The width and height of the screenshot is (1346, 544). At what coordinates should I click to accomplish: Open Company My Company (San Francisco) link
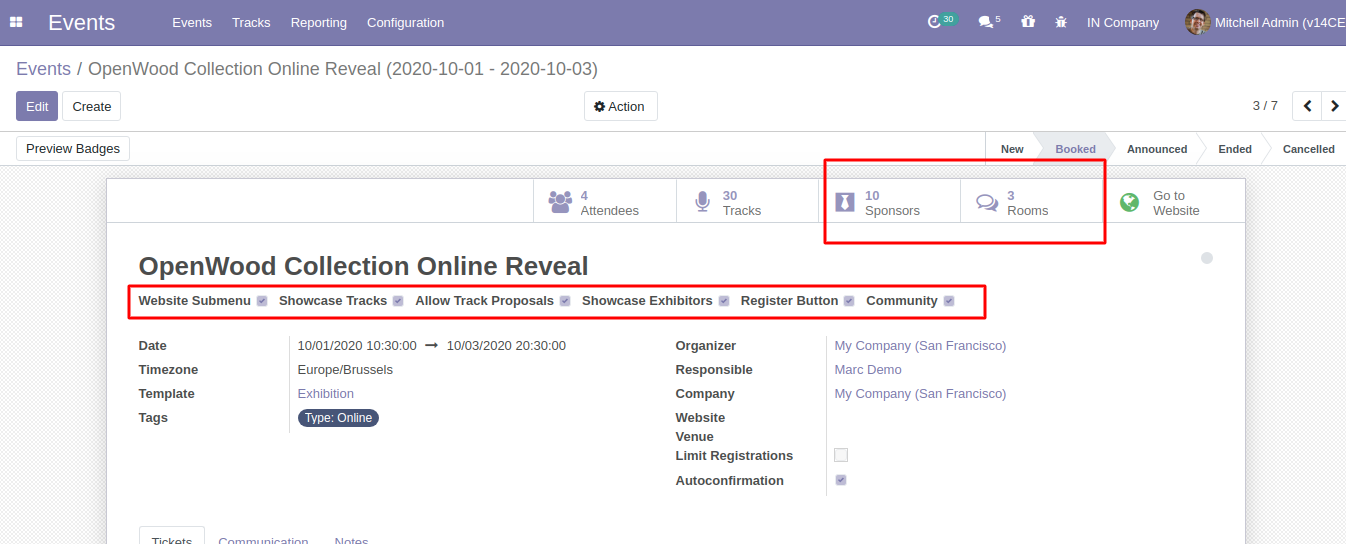tap(920, 394)
